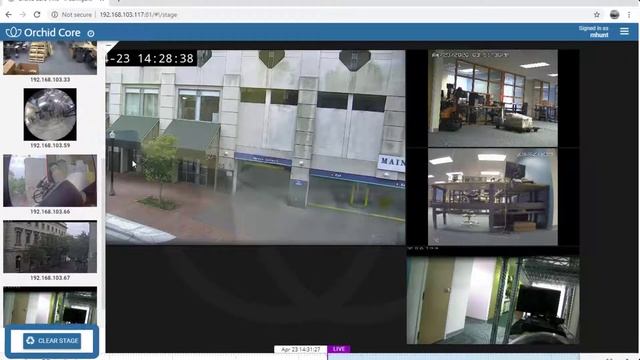The width and height of the screenshot is (640, 360).
Task: Jump to live with the LIVE button
Action: [x=339, y=349]
